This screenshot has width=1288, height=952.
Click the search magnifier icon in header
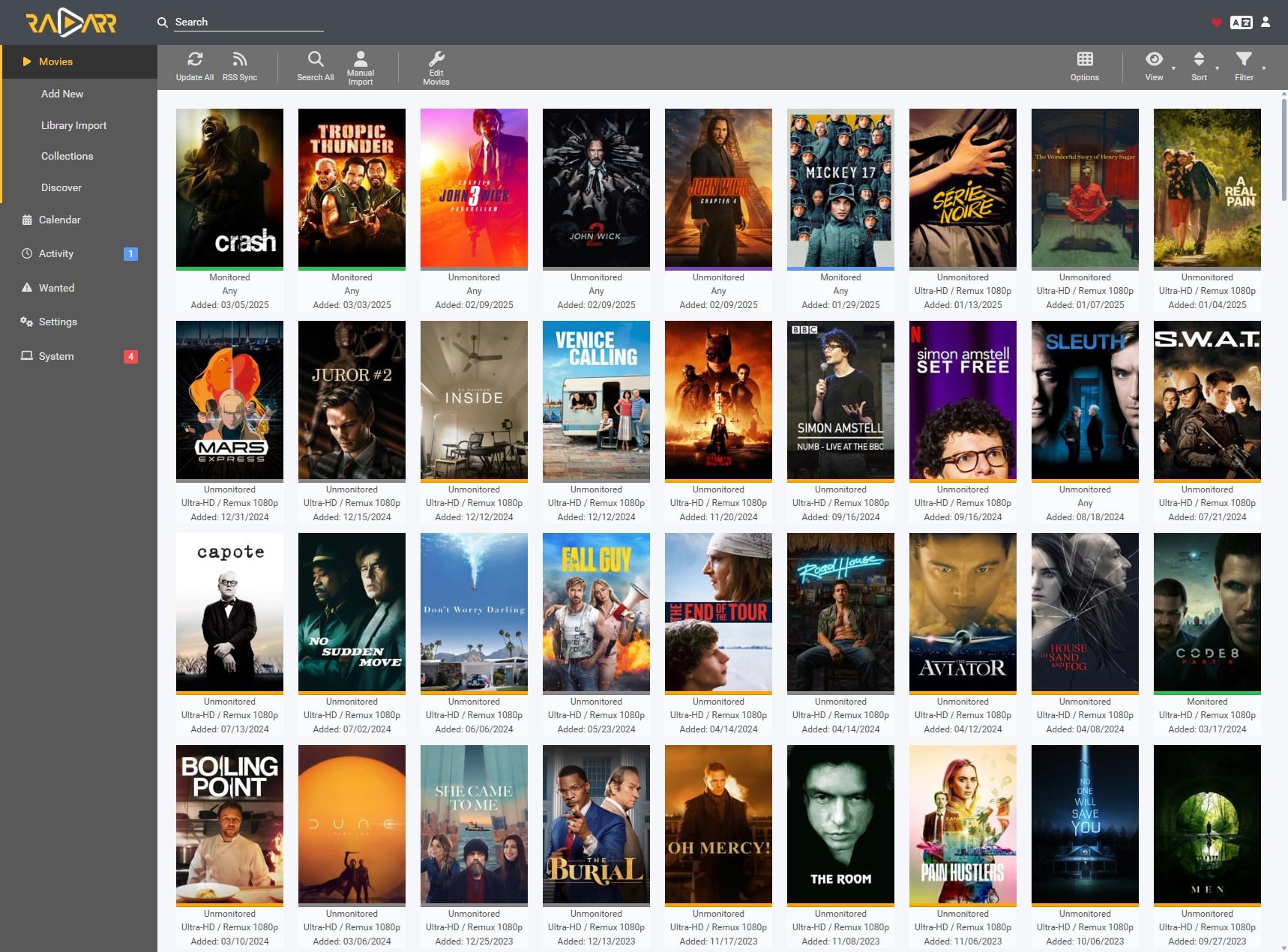[x=162, y=22]
